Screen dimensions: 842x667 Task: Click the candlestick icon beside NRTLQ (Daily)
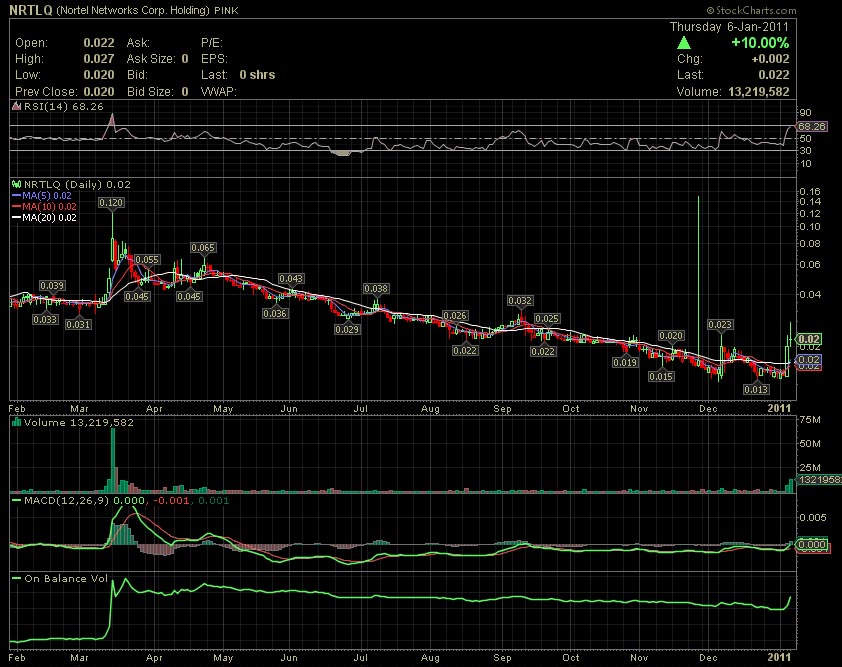click(17, 184)
